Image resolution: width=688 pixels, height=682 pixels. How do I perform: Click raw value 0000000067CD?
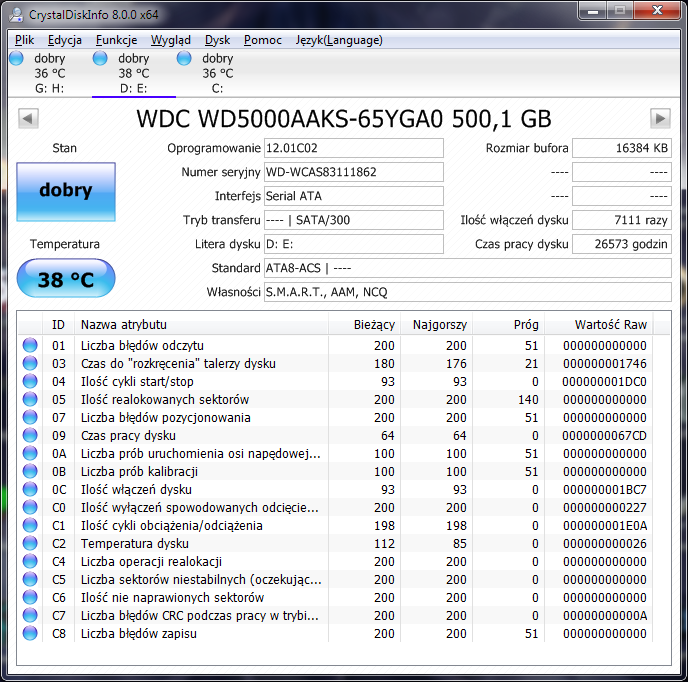(x=605, y=436)
